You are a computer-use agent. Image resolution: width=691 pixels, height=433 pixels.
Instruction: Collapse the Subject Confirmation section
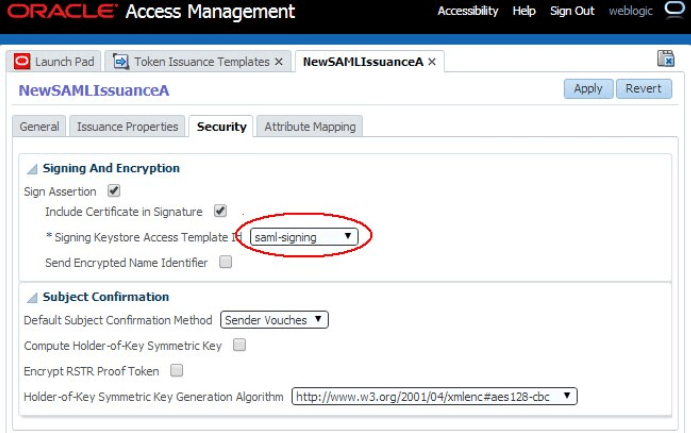33,297
